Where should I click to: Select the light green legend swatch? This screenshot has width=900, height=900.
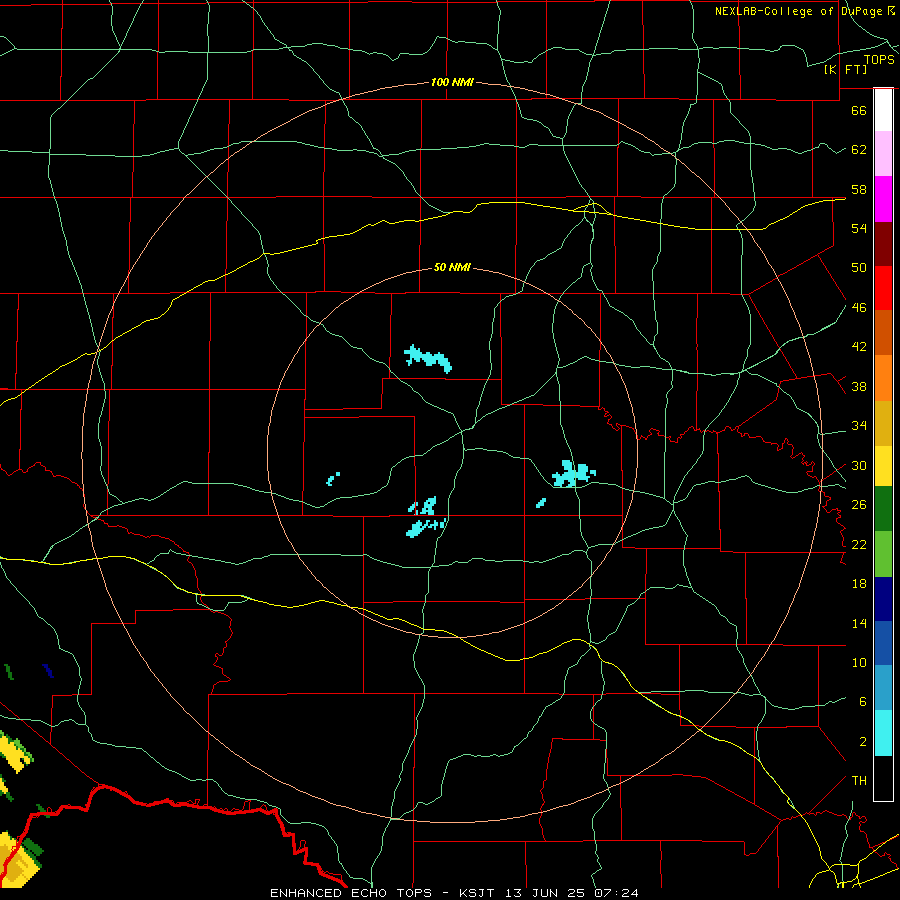point(883,554)
